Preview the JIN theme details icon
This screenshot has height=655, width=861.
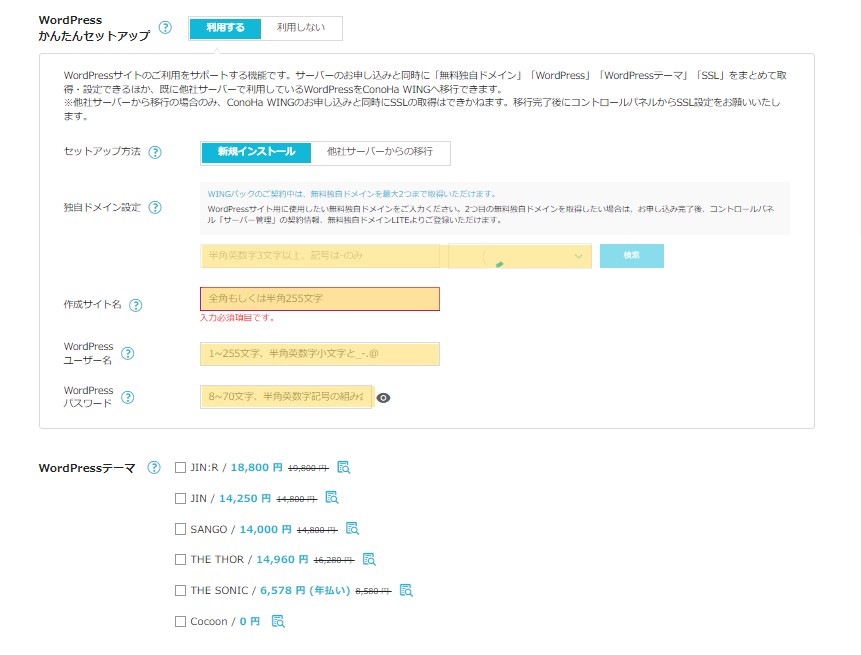332,498
